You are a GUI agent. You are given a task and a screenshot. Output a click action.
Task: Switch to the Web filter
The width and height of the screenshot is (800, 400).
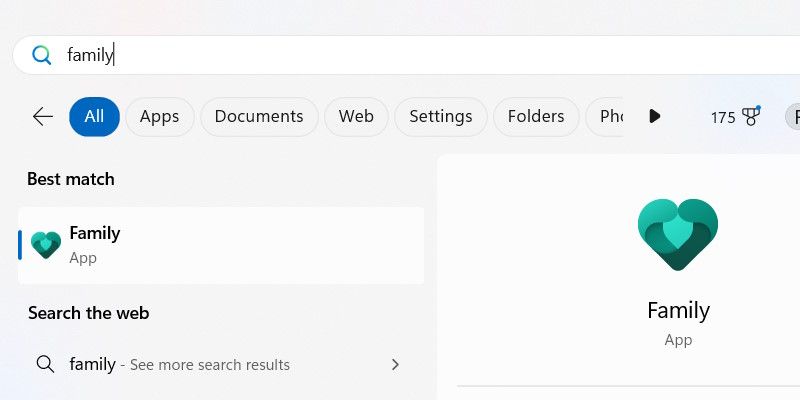(x=356, y=117)
